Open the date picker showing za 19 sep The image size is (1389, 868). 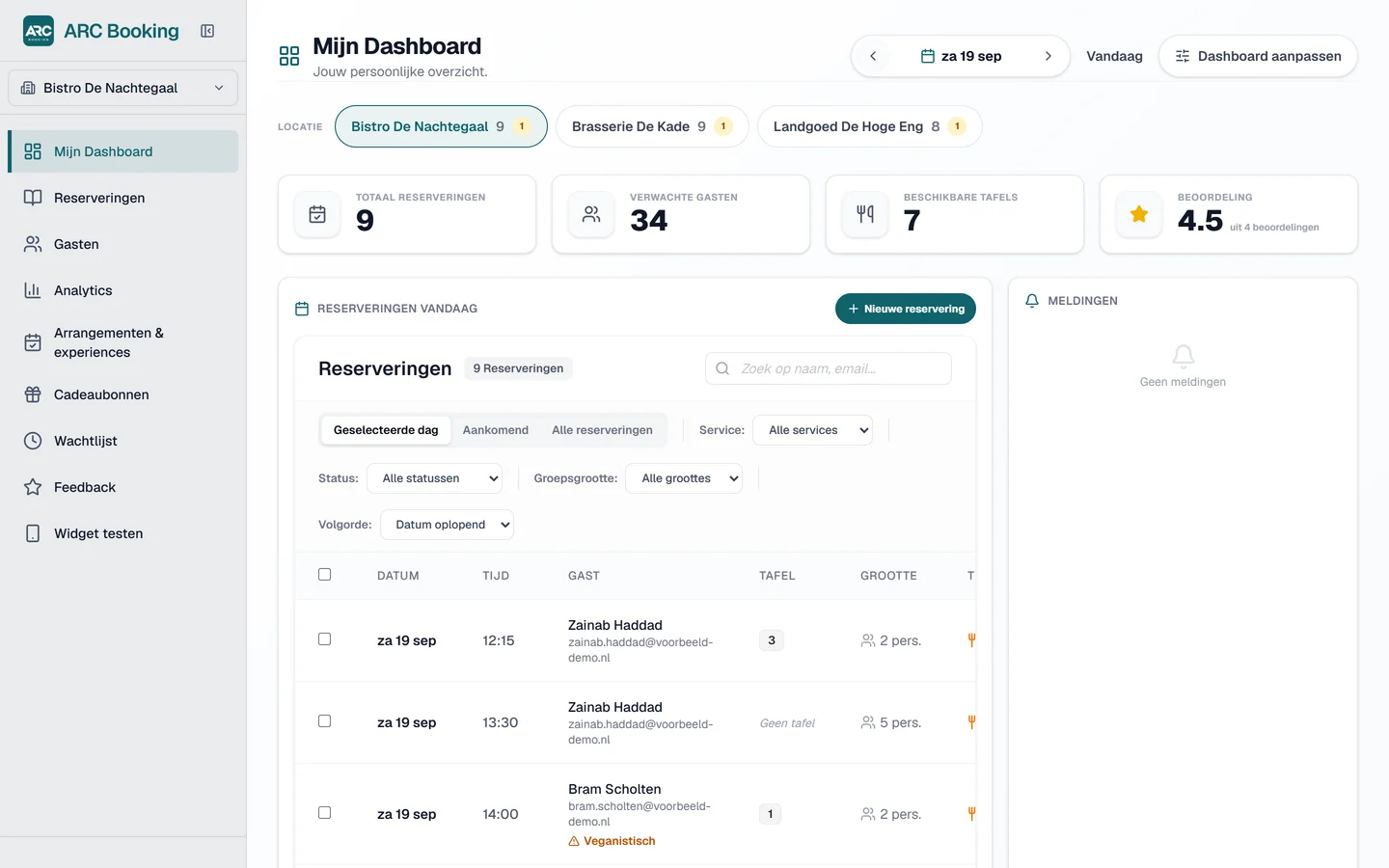point(961,56)
